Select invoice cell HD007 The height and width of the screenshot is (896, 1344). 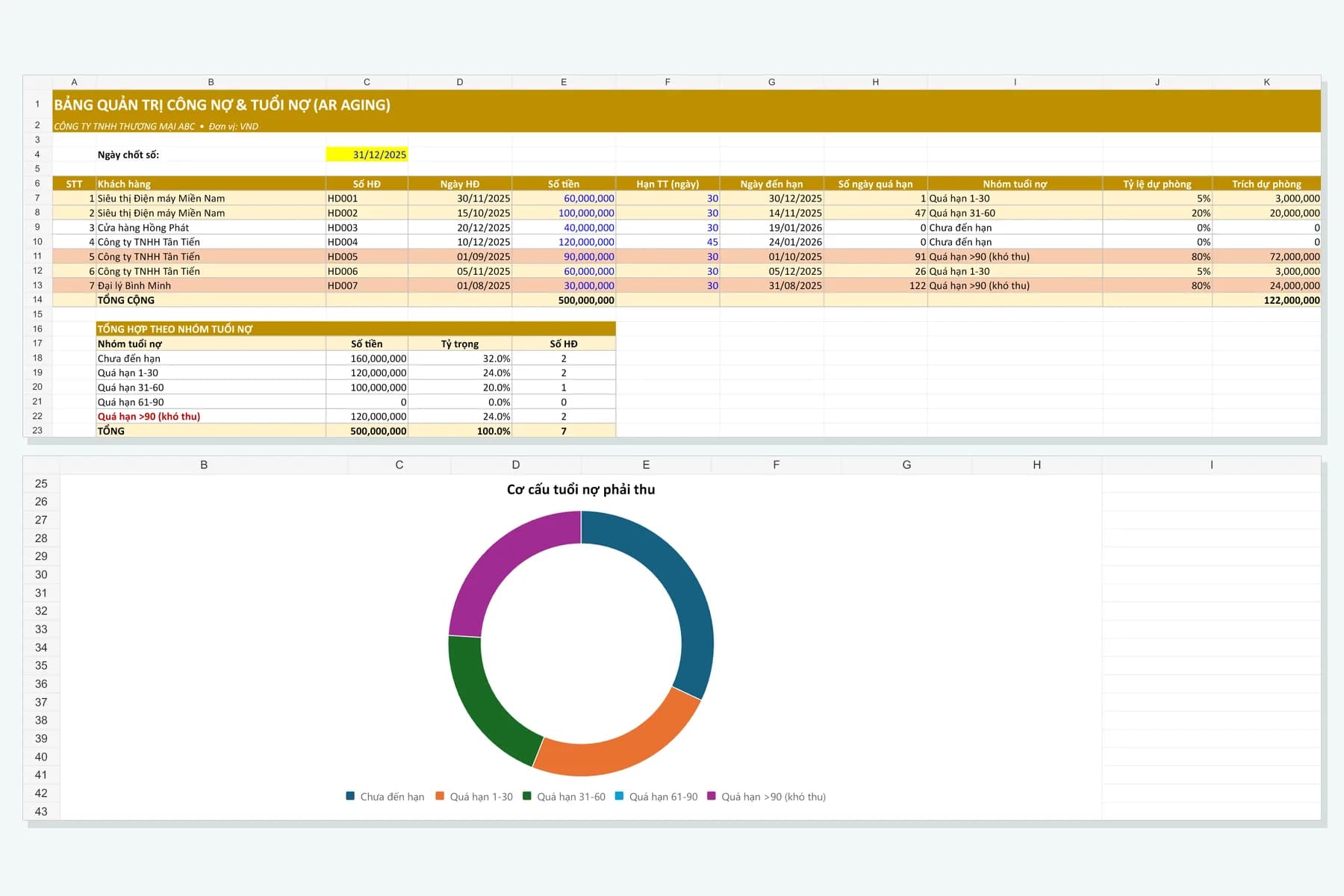click(x=367, y=285)
